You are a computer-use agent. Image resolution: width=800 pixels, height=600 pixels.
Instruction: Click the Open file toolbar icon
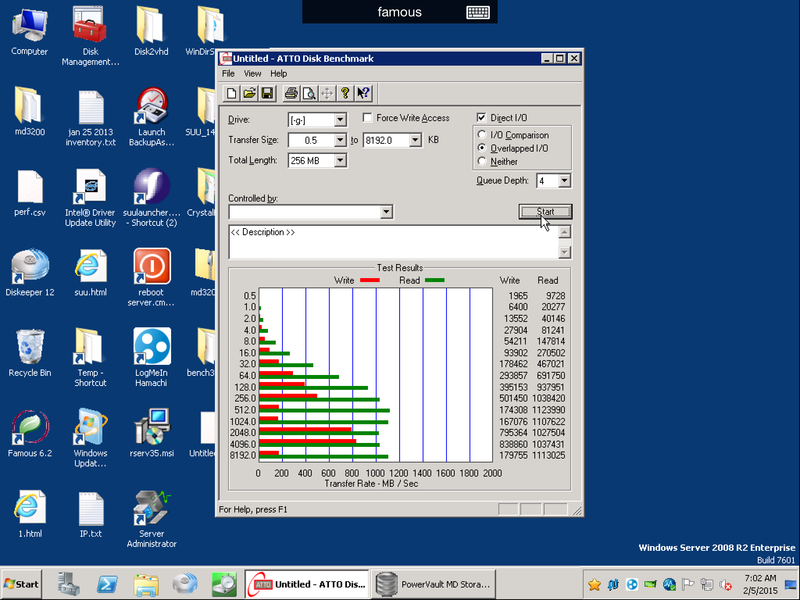click(x=250, y=93)
